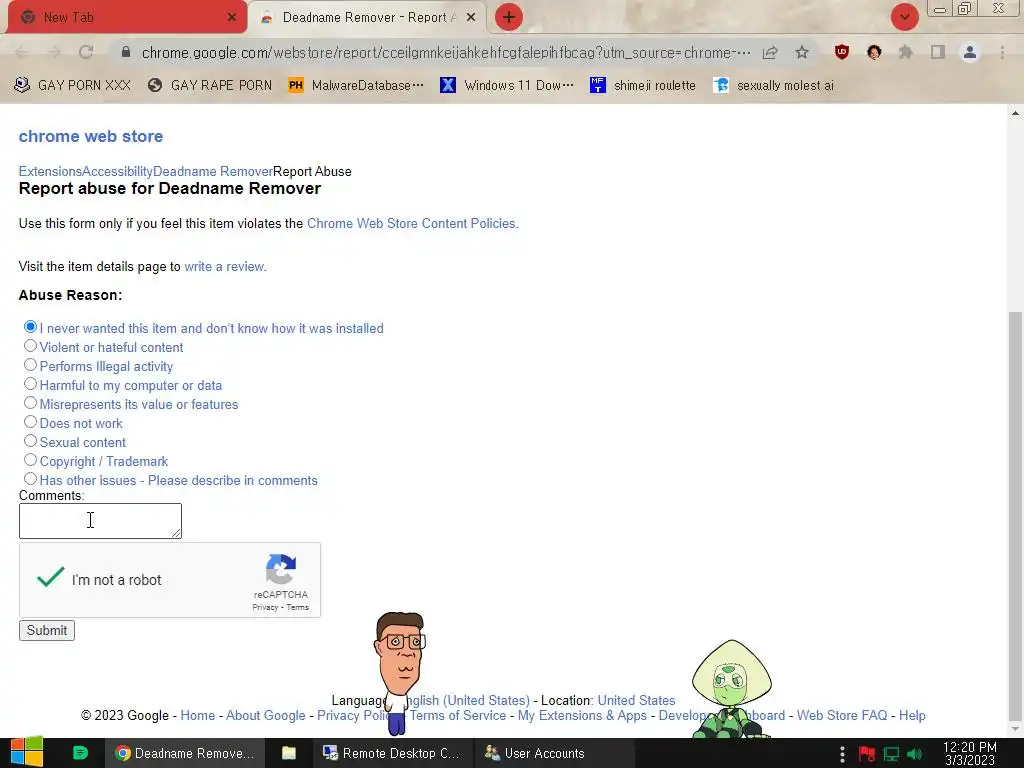The width and height of the screenshot is (1024, 768).
Task: Open the Chrome profile icon
Action: 970,52
